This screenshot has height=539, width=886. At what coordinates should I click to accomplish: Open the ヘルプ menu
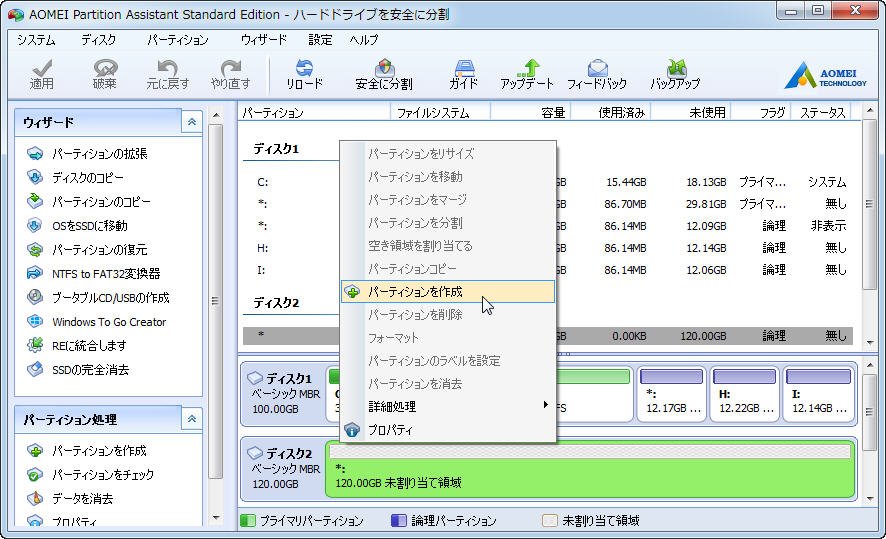pyautogui.click(x=364, y=40)
